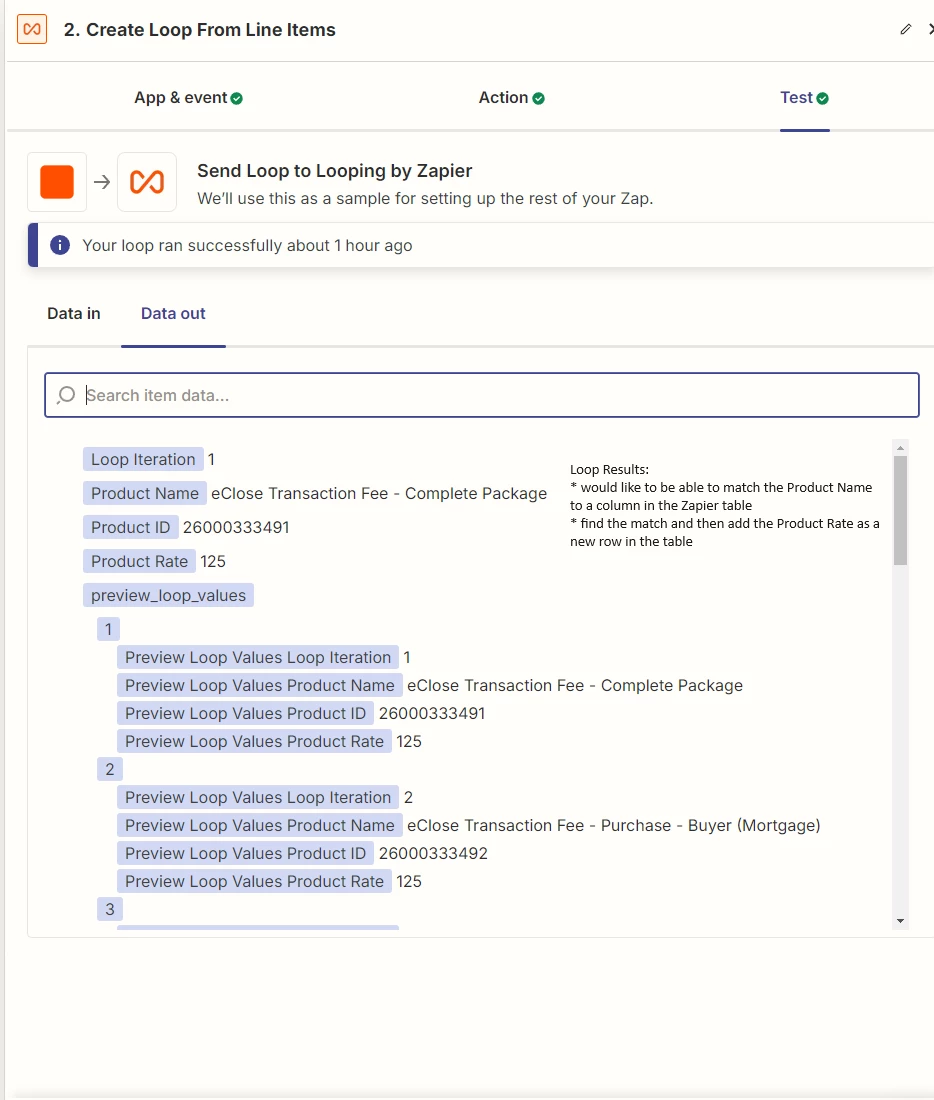The width and height of the screenshot is (934, 1100).
Task: Click Preview Loop Values Product ID under item 1
Action: [246, 713]
